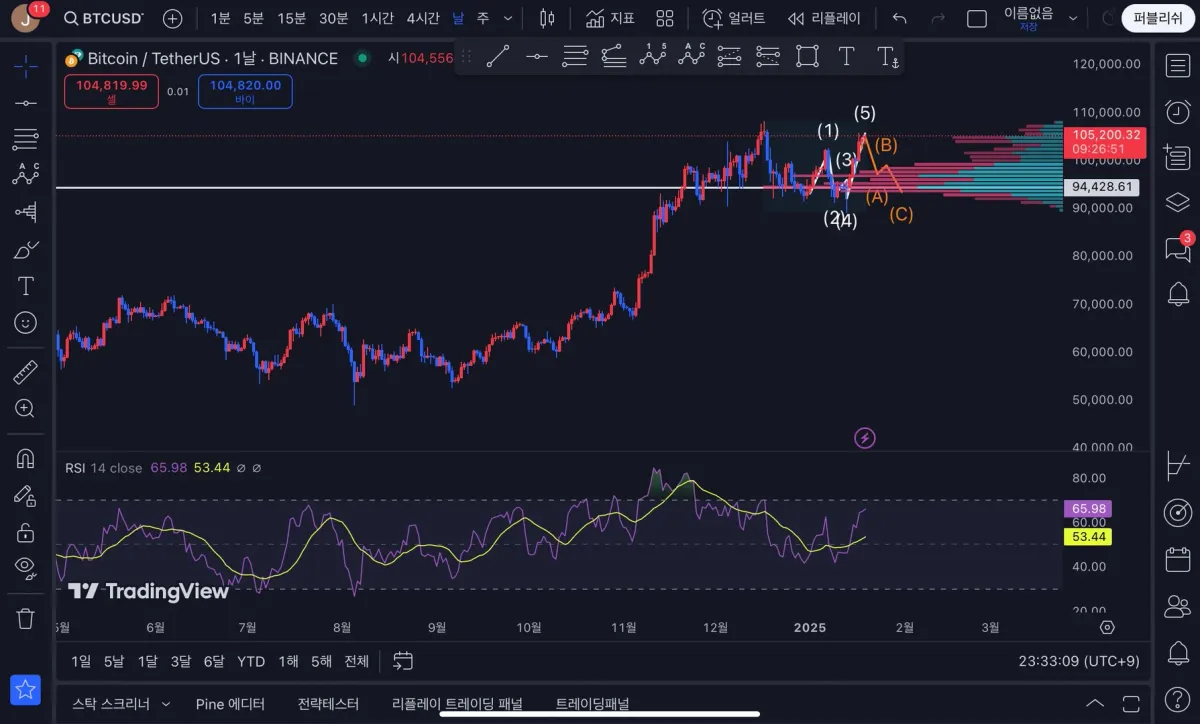Open the alerts clock panel in right sidebar
The height and width of the screenshot is (724, 1200).
tap(1178, 111)
